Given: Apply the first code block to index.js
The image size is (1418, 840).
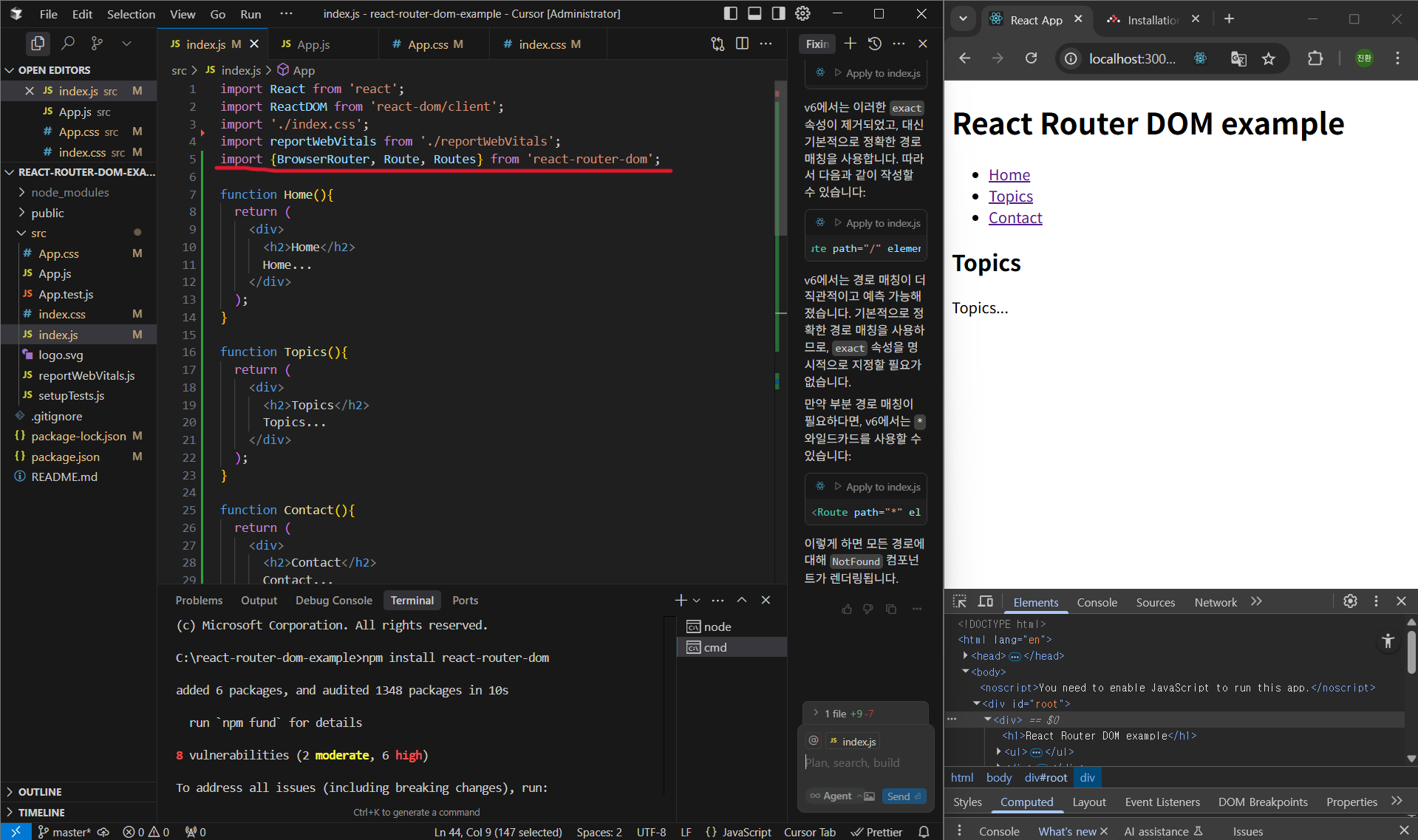Looking at the screenshot, I should (877, 73).
